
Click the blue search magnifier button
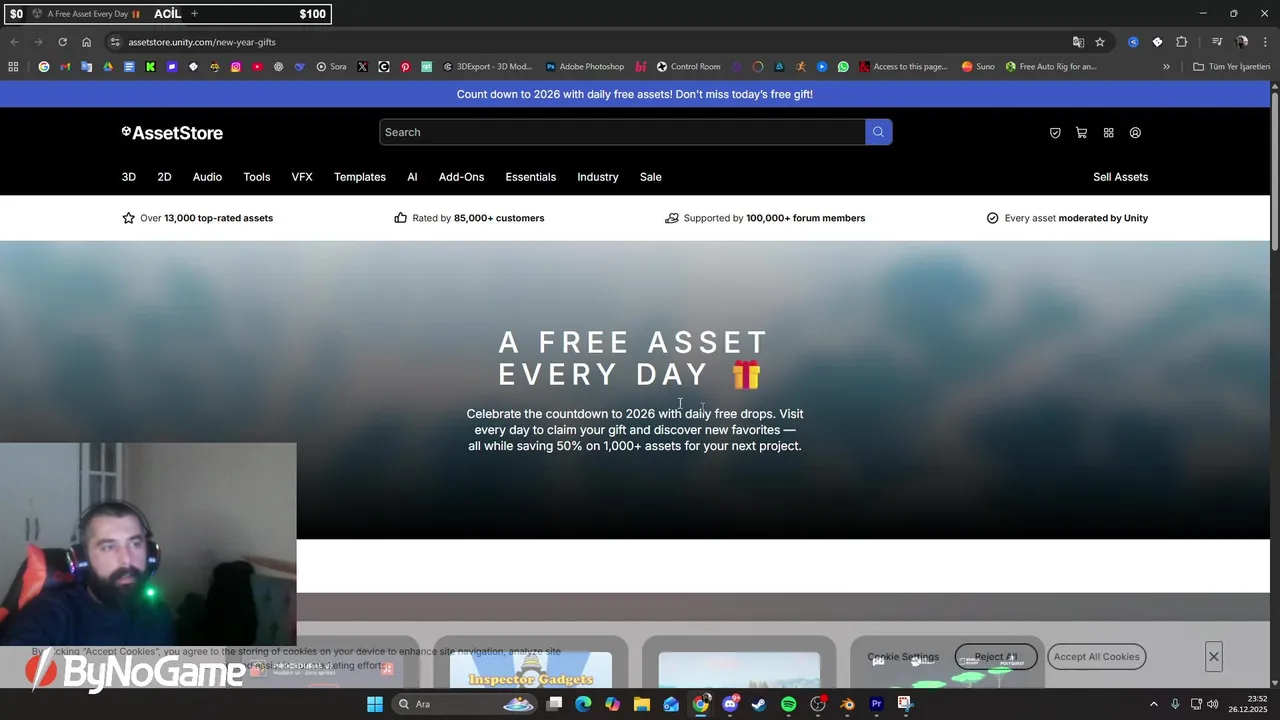click(878, 132)
